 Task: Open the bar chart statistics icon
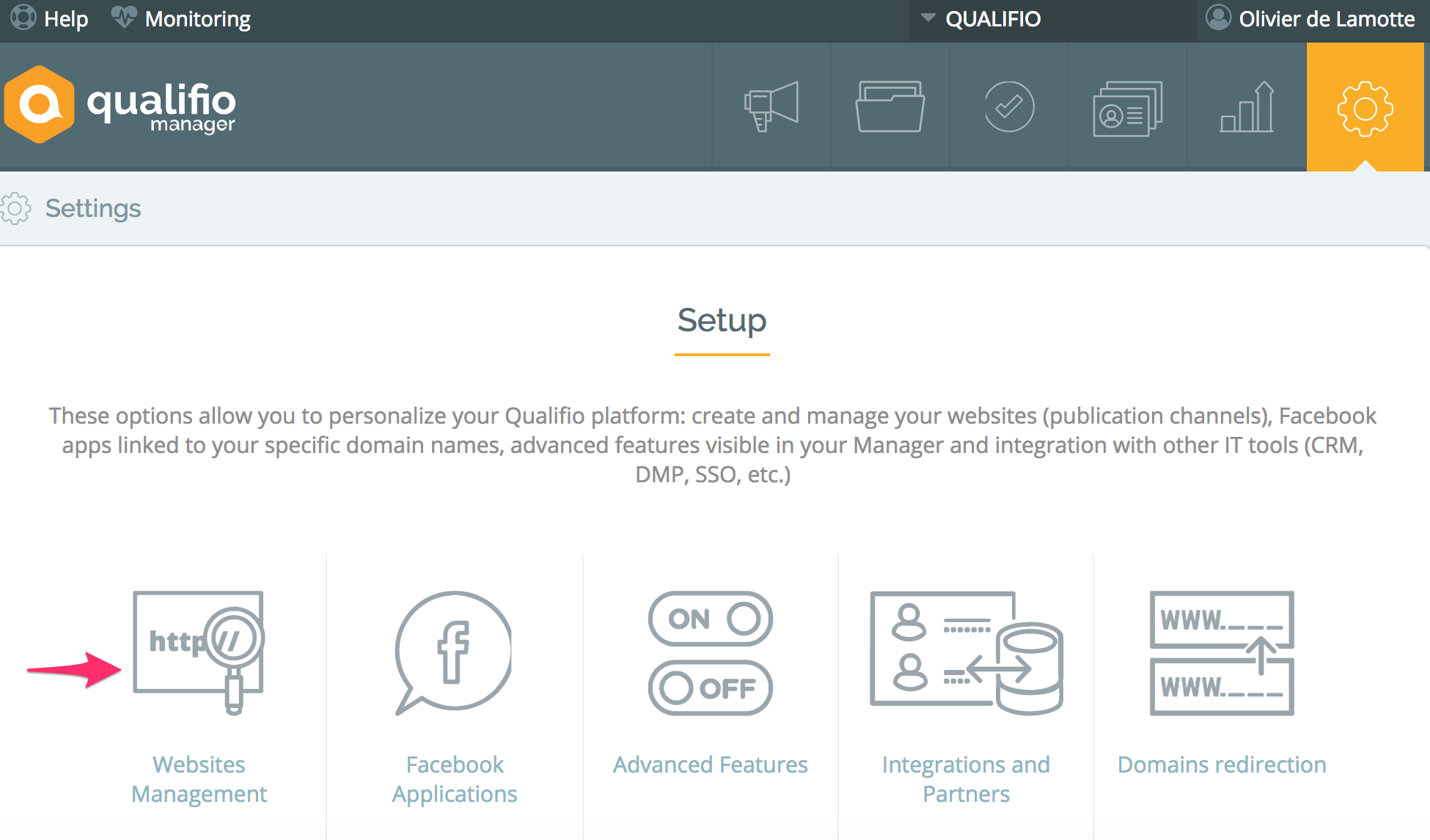click(x=1247, y=107)
